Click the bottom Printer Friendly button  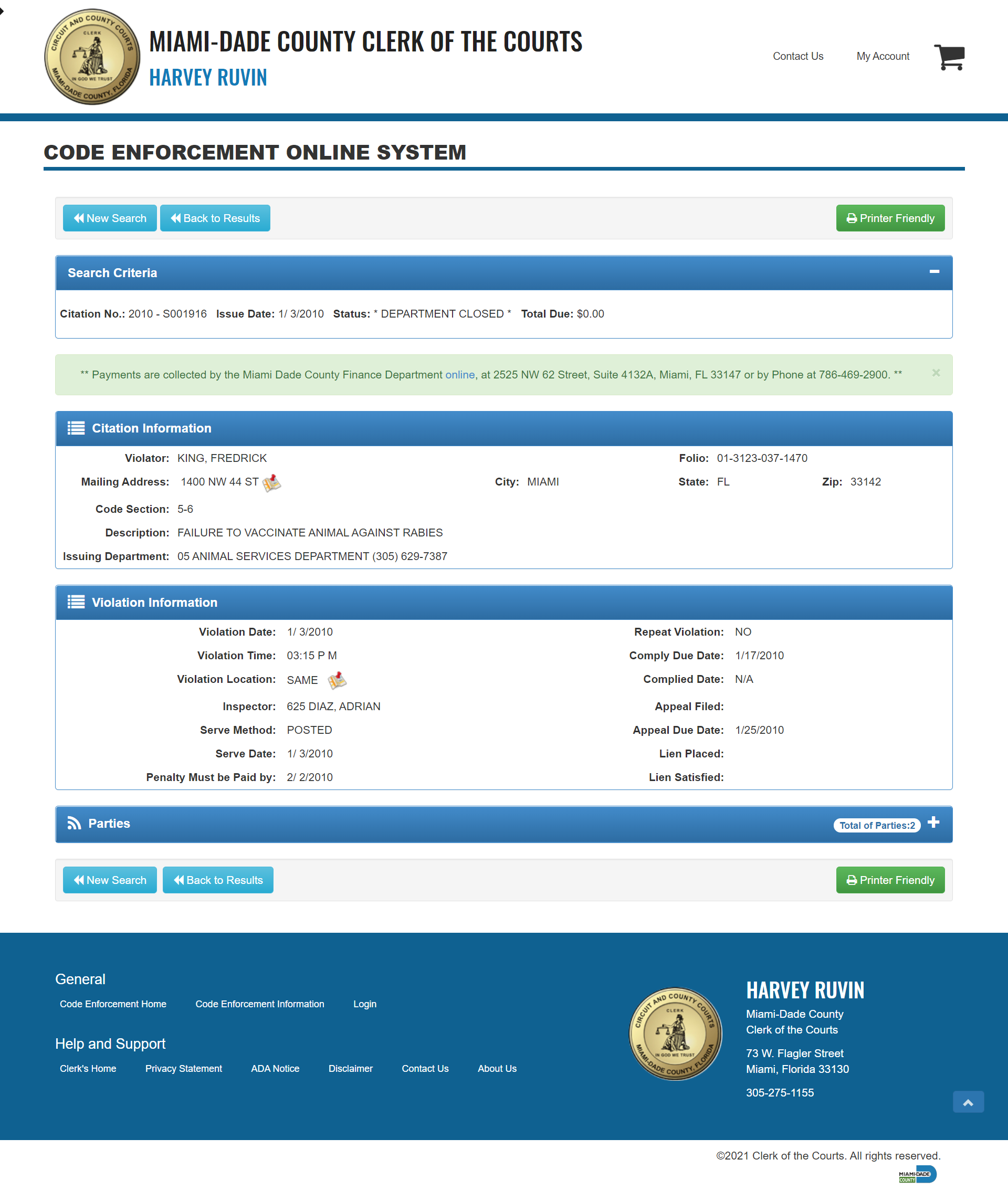(x=890, y=880)
